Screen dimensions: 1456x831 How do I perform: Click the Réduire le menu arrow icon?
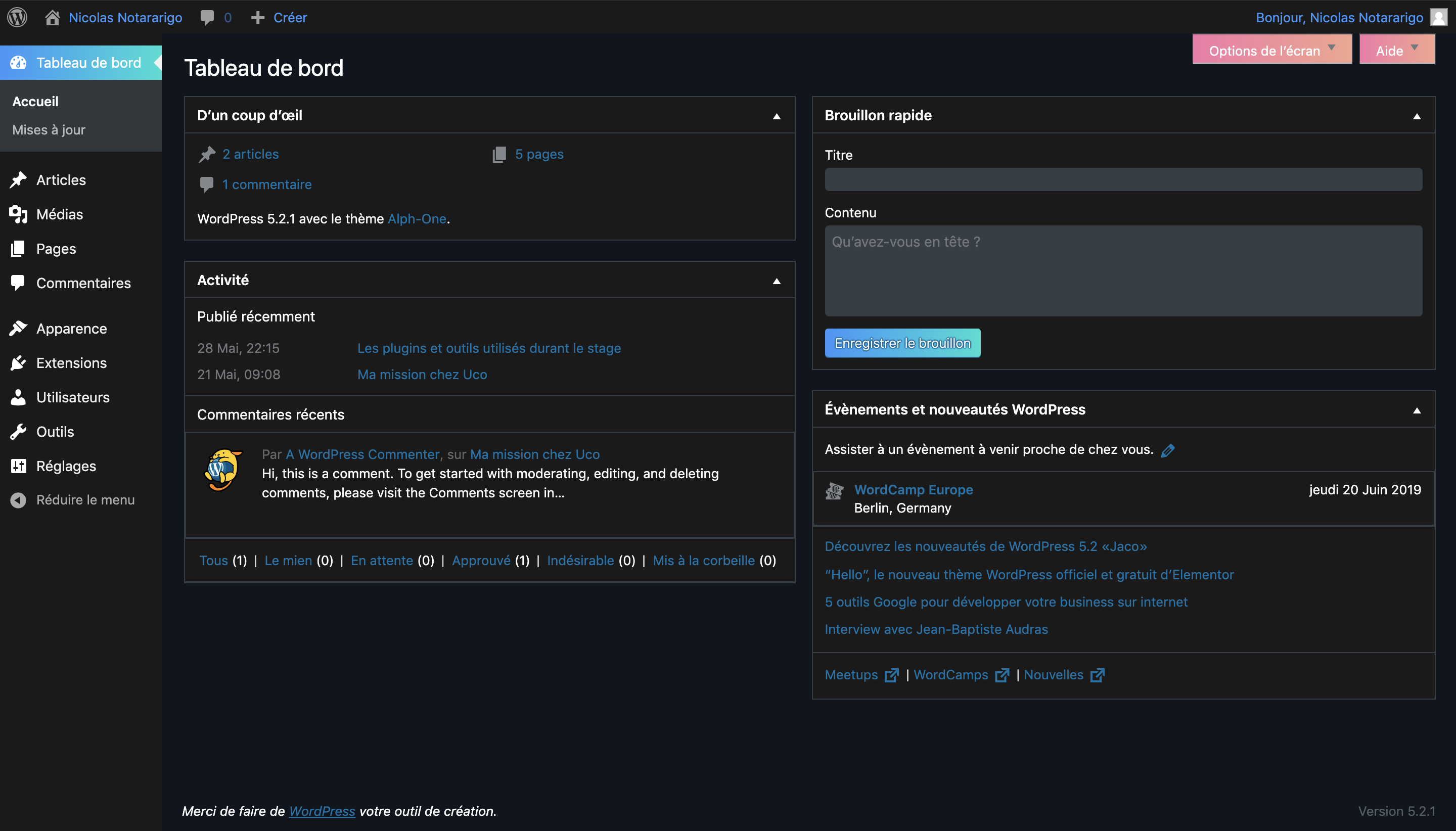18,500
